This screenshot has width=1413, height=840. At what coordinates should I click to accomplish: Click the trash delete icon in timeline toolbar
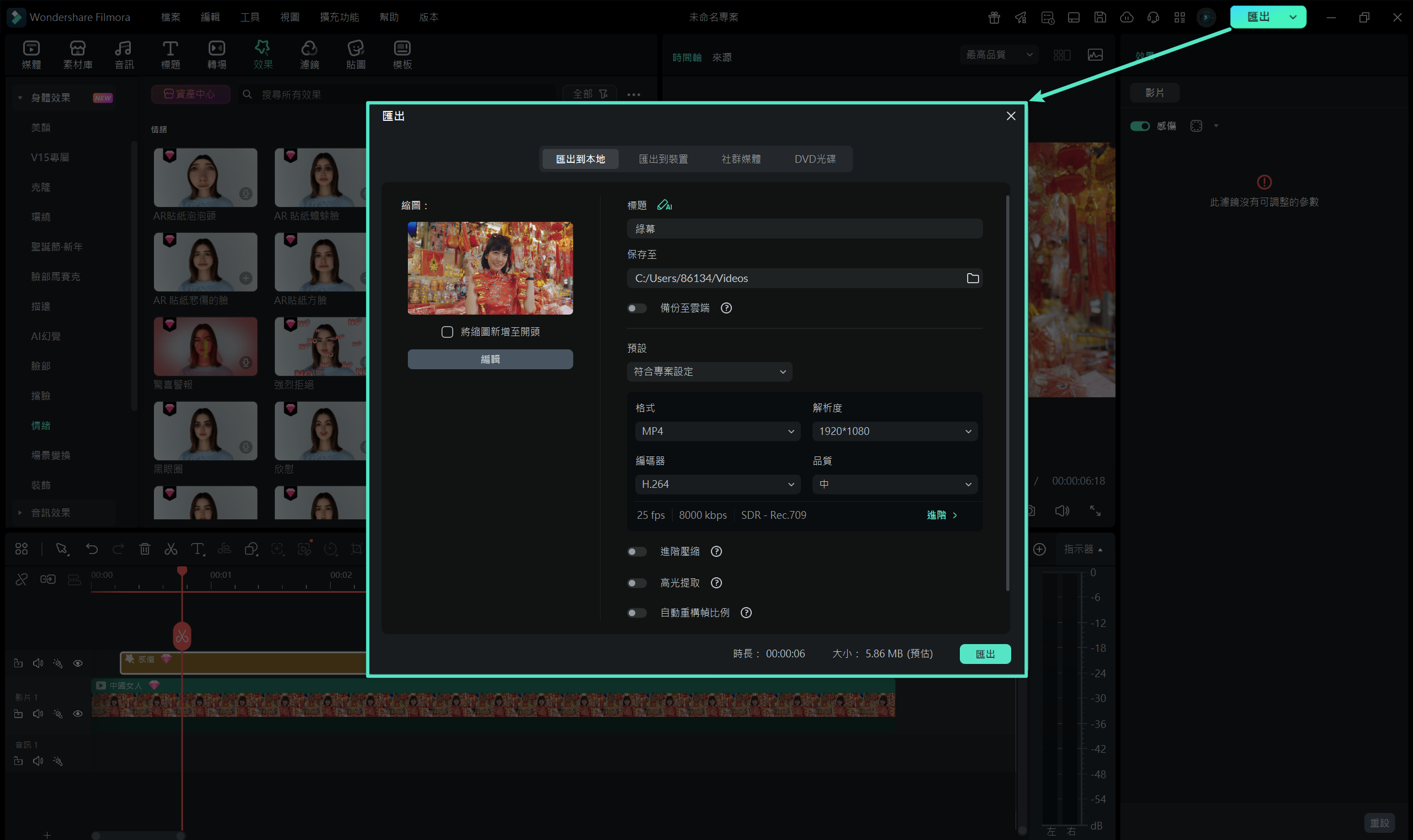pyautogui.click(x=145, y=549)
